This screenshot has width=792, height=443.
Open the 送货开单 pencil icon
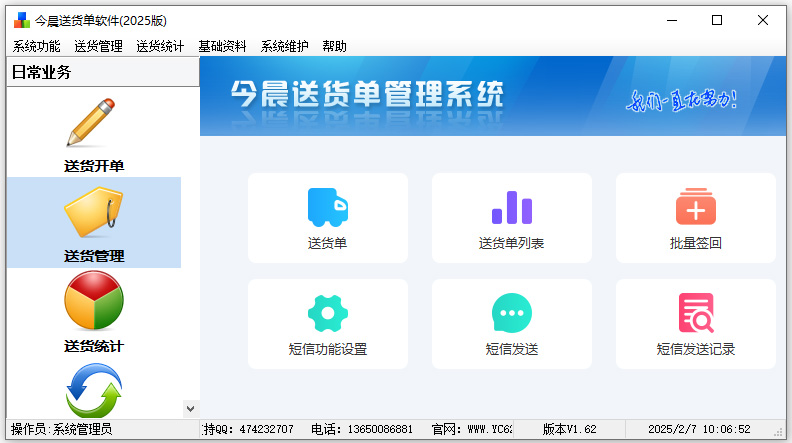[91, 123]
